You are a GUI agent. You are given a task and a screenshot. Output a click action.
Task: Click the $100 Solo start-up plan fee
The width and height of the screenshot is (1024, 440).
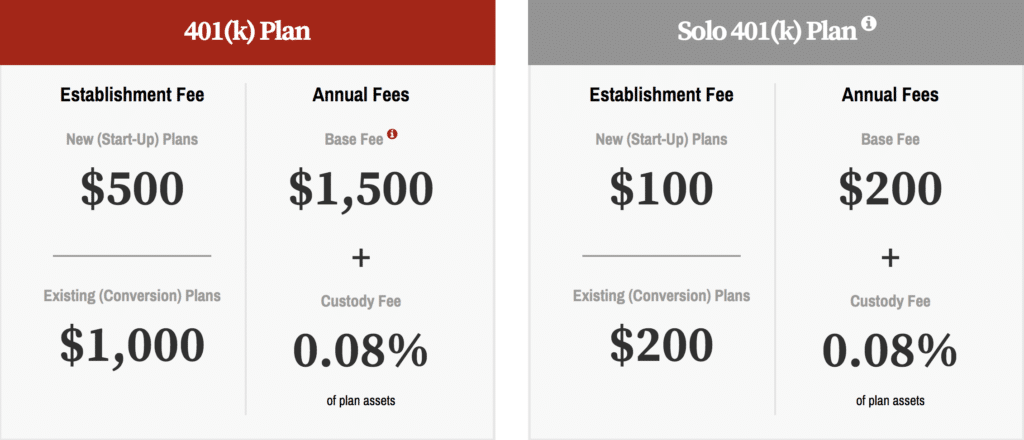pyautogui.click(x=662, y=189)
